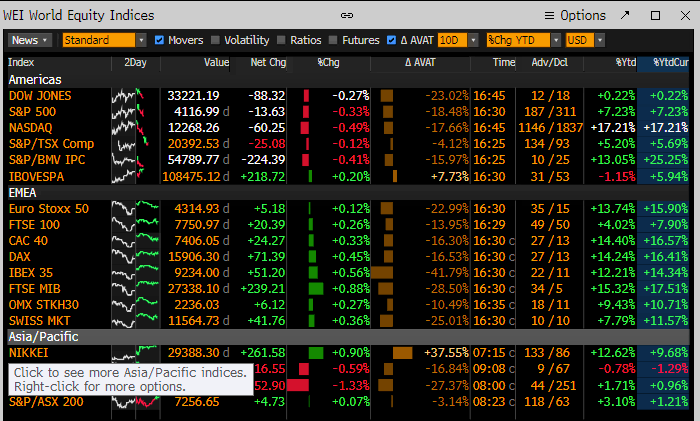Click the FTSE MIB green movers bar
Screen dimensions: 700x421
click(x=316, y=289)
